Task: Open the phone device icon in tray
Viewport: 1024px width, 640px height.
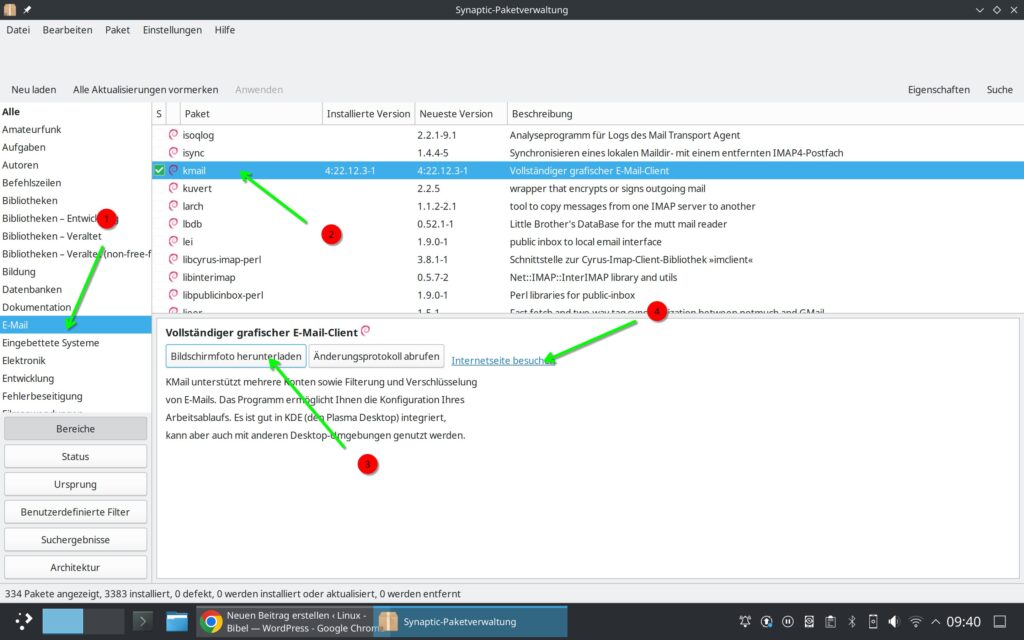Action: pyautogui.click(x=872, y=621)
